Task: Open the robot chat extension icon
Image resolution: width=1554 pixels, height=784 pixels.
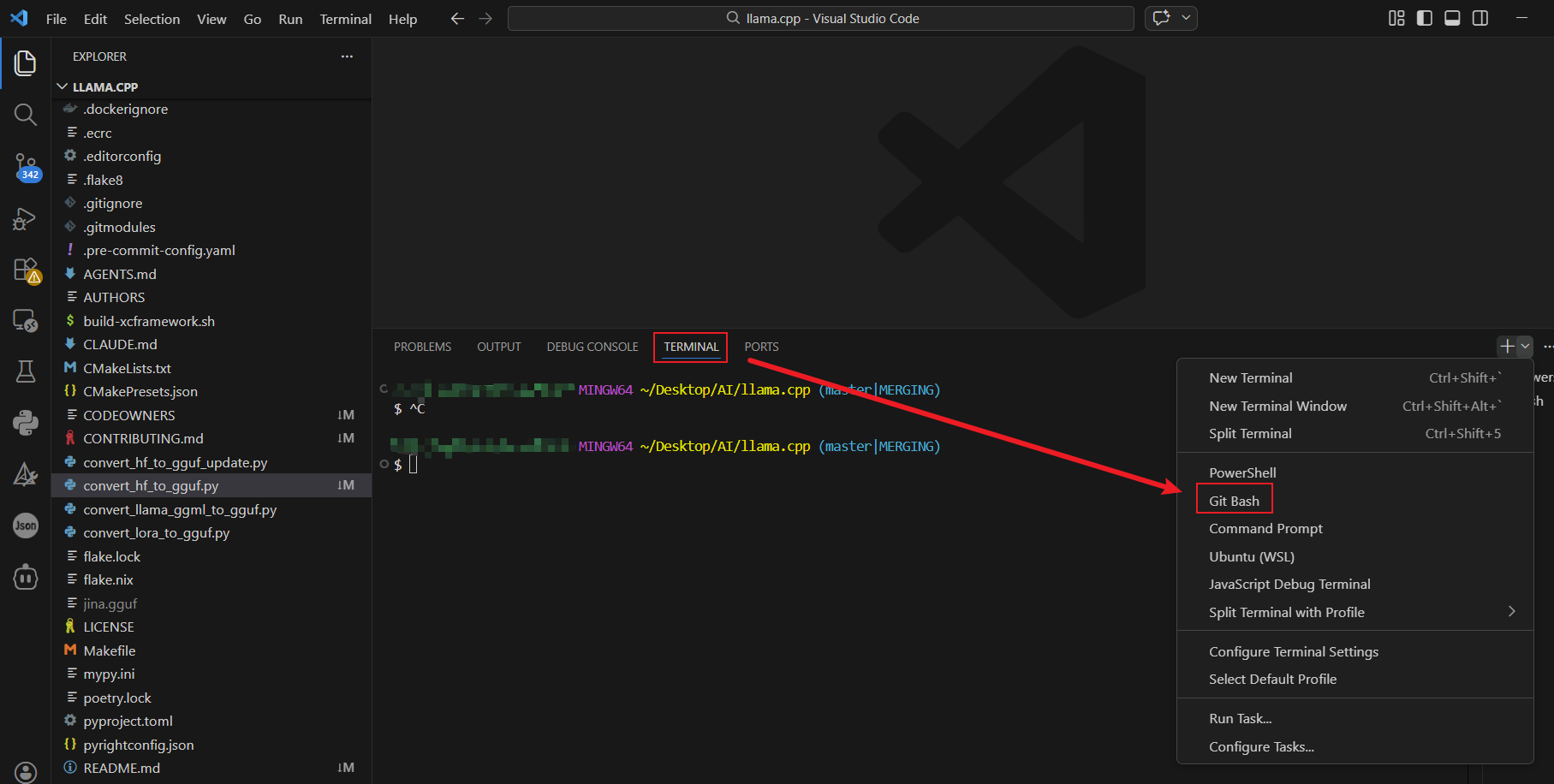Action: 26,577
